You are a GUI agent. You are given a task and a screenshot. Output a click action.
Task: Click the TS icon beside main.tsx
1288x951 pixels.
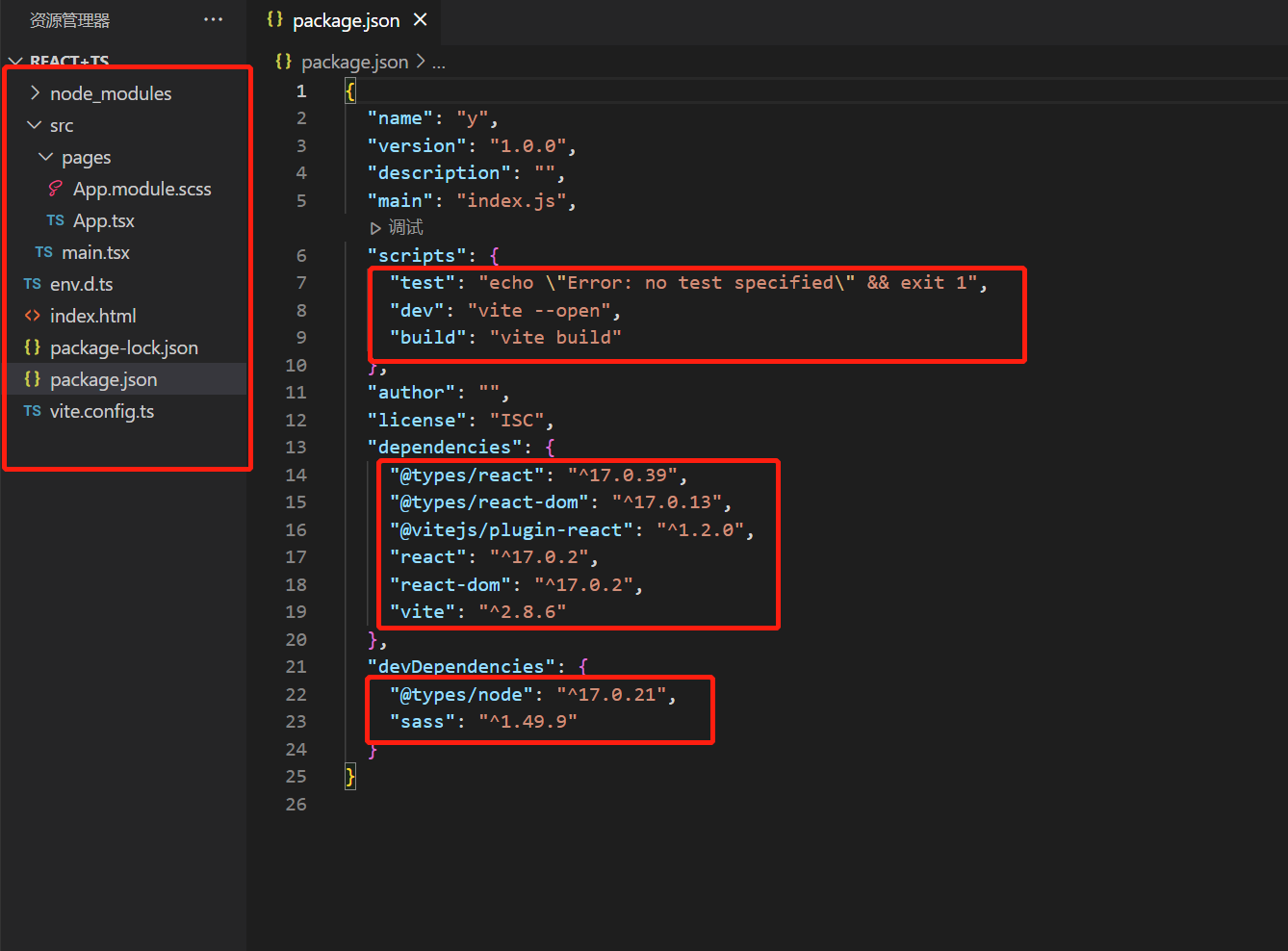[x=44, y=252]
